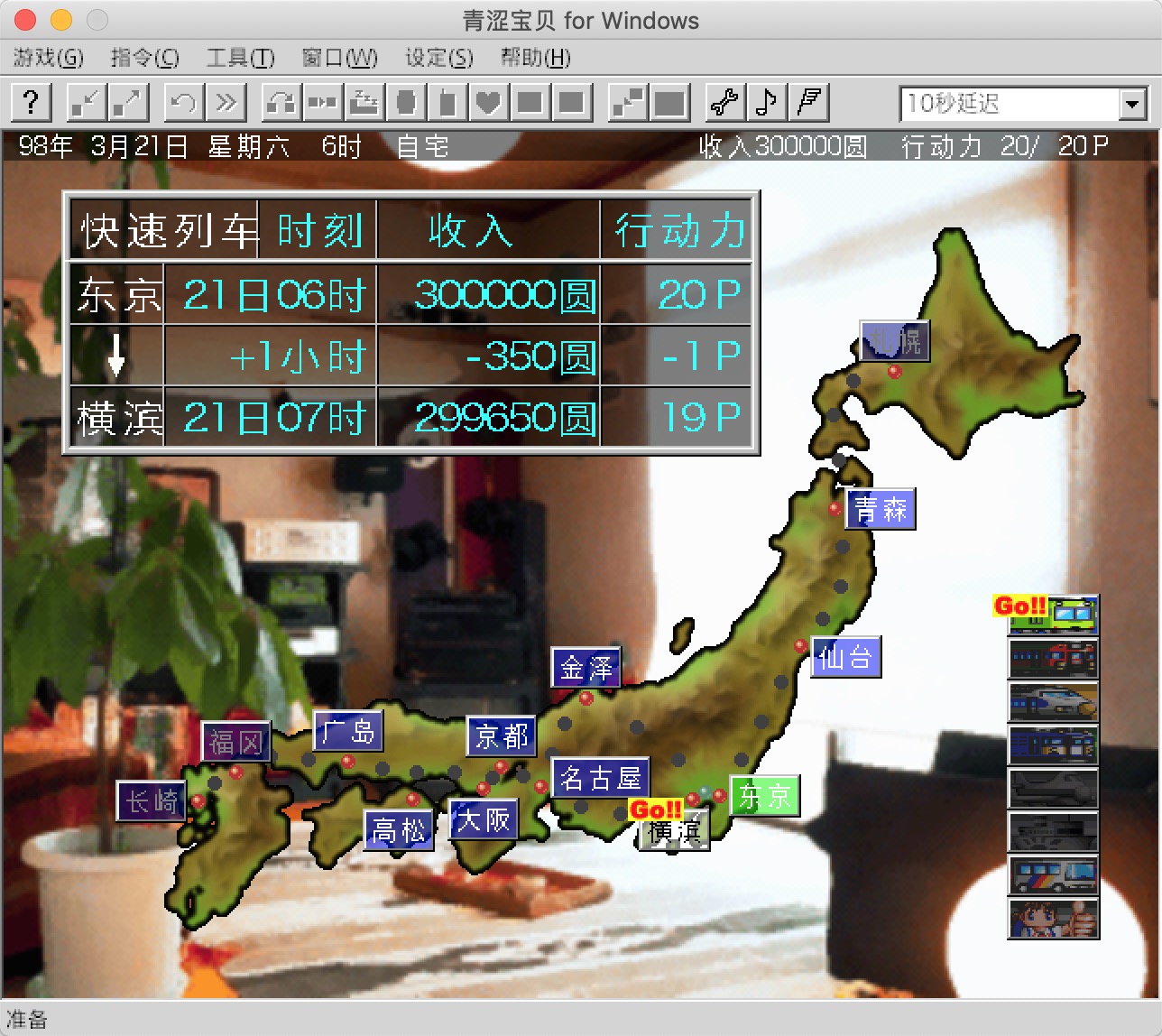1162x1036 pixels.
Task: Select the bullet train Shinkansen transport option
Action: point(1053,701)
